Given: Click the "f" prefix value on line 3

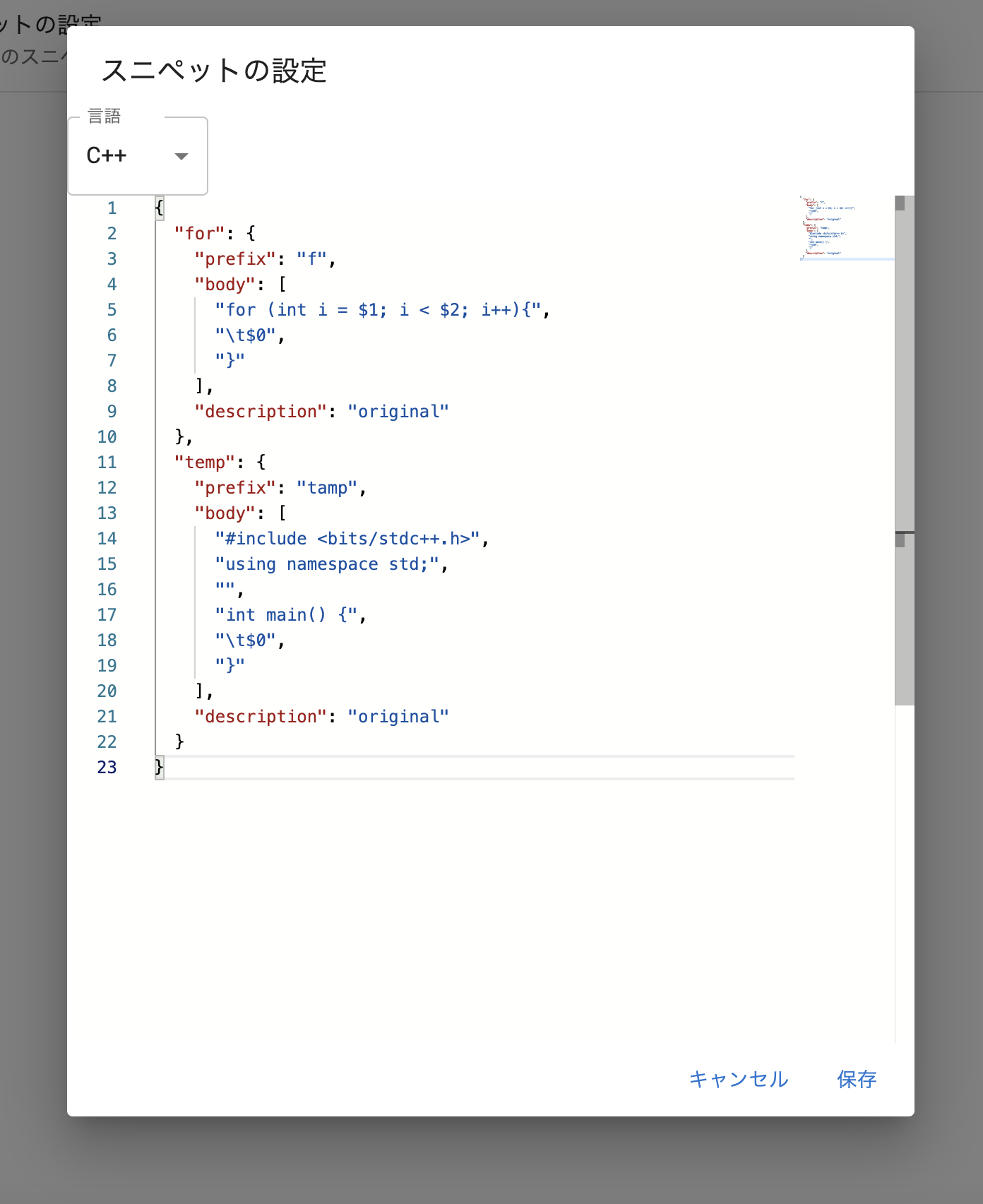Looking at the screenshot, I should pos(311,259).
